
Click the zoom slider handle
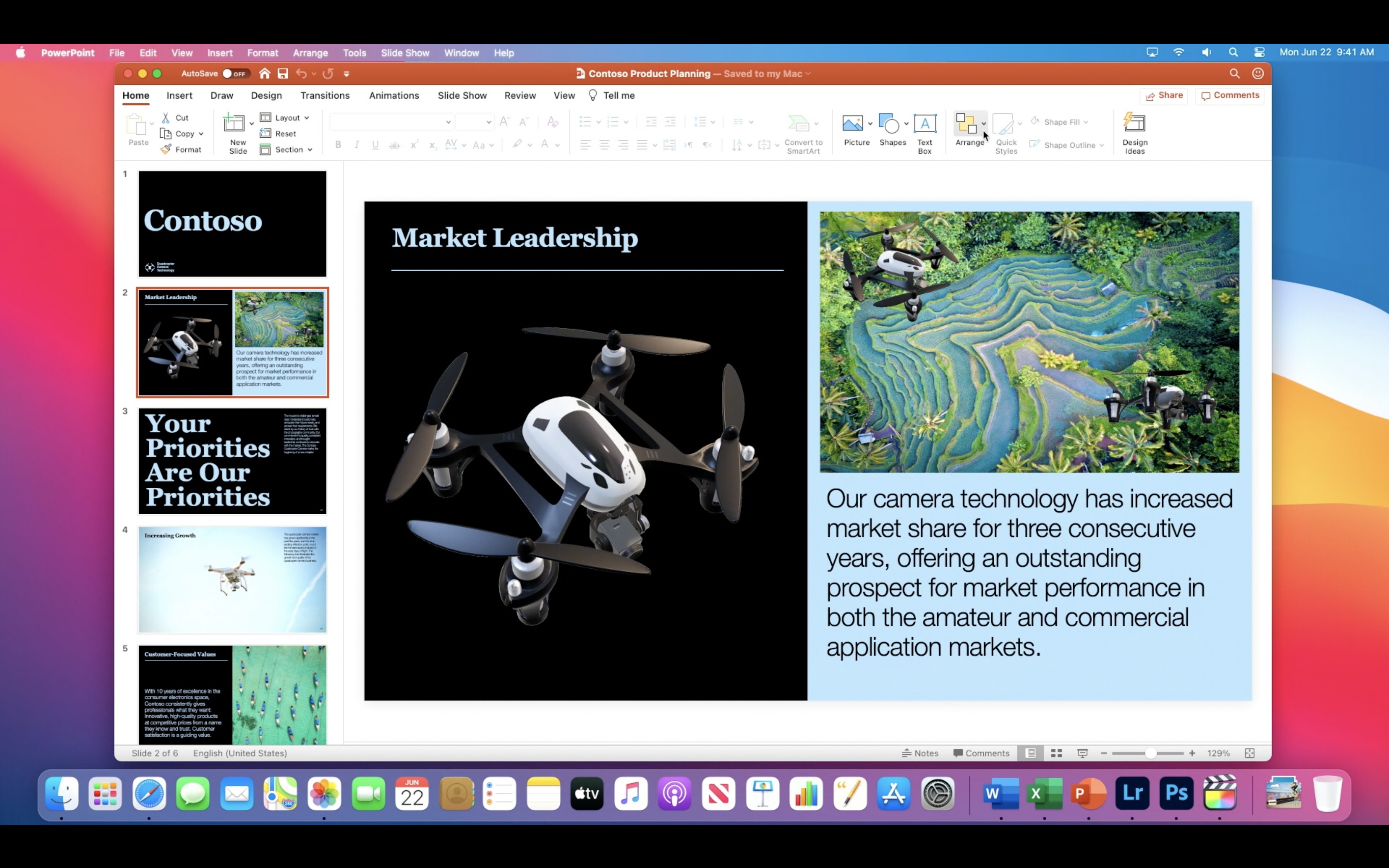(1150, 753)
